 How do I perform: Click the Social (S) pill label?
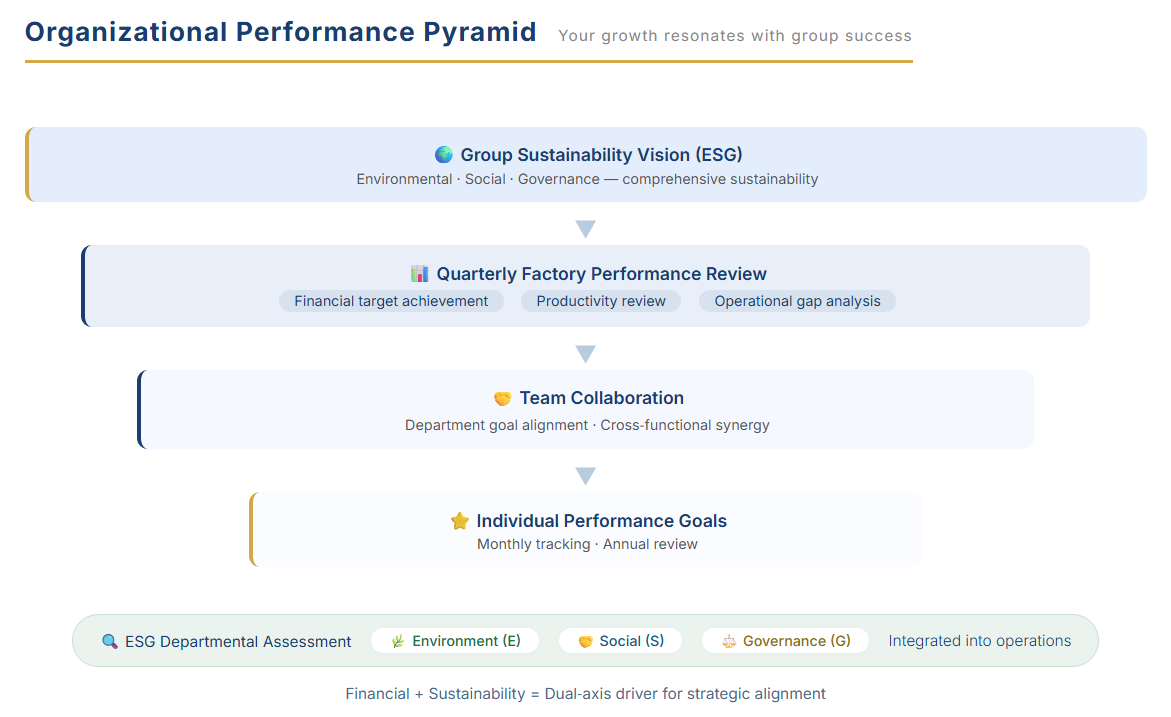tap(632, 641)
